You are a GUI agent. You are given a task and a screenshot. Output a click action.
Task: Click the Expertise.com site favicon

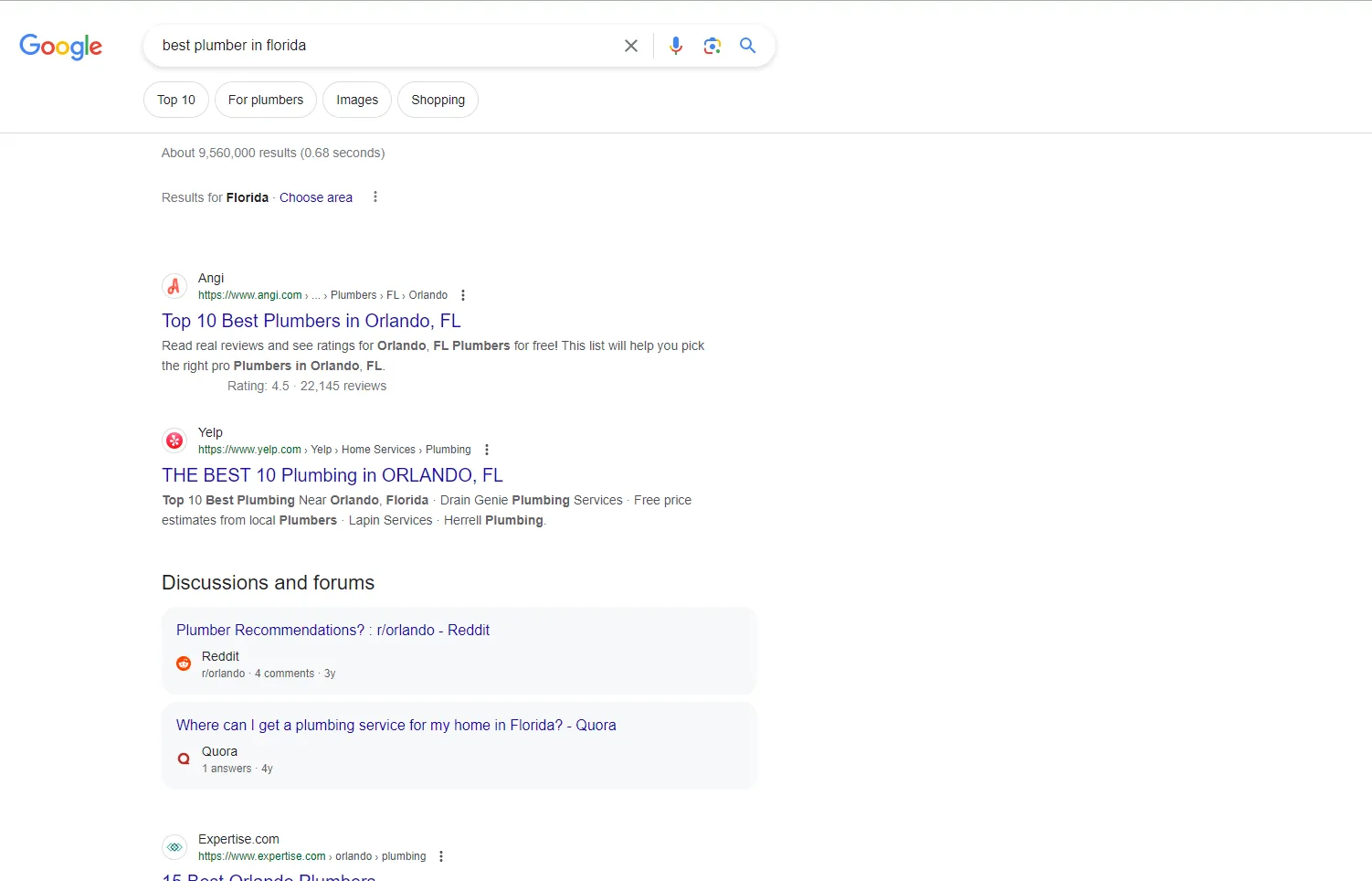tap(174, 847)
